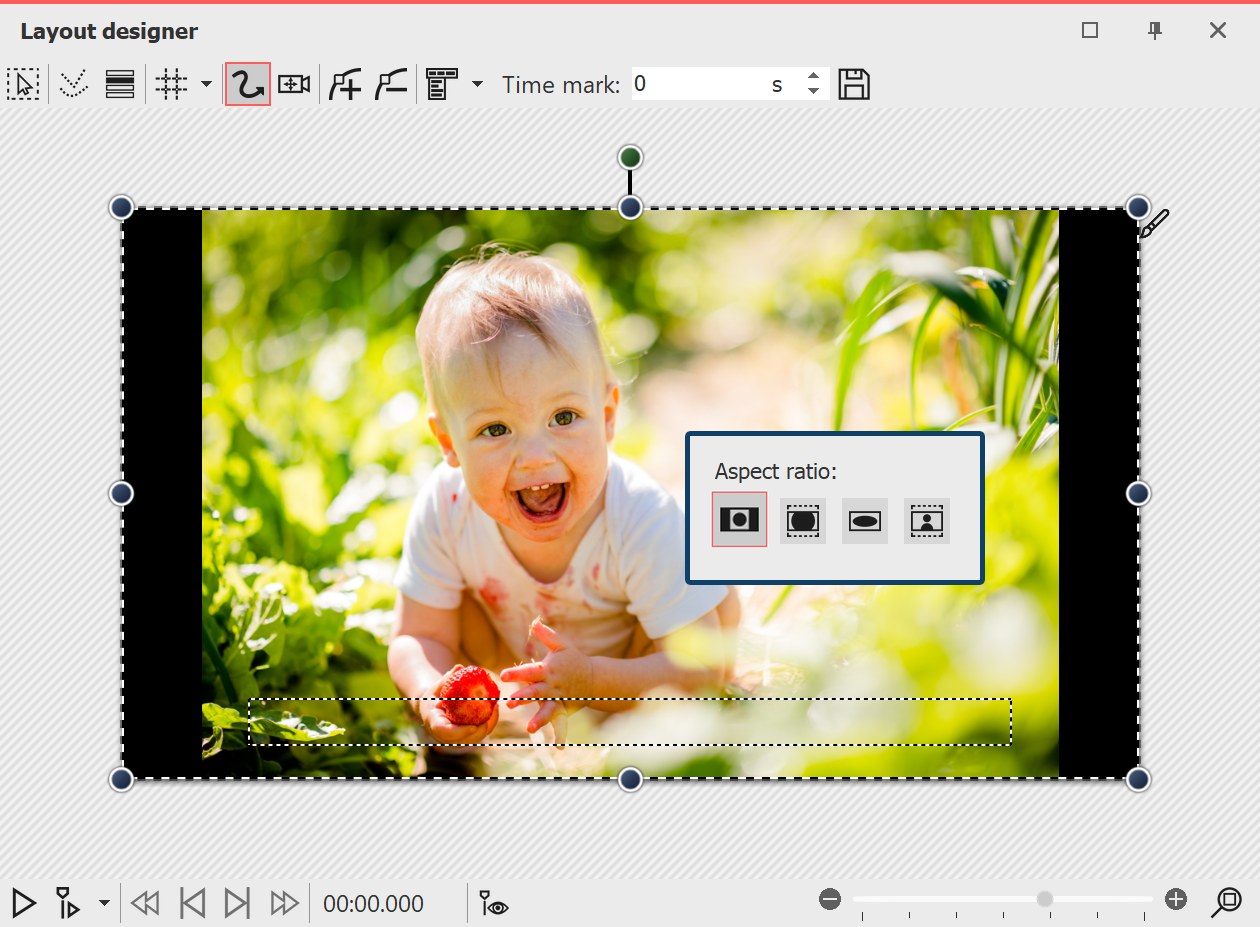Activate the camera pan tool

[x=293, y=84]
